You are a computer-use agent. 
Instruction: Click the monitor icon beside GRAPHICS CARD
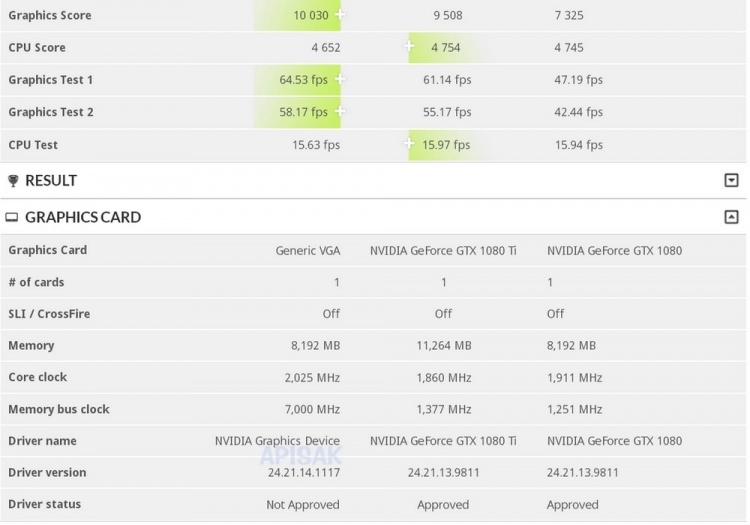[x=13, y=217]
